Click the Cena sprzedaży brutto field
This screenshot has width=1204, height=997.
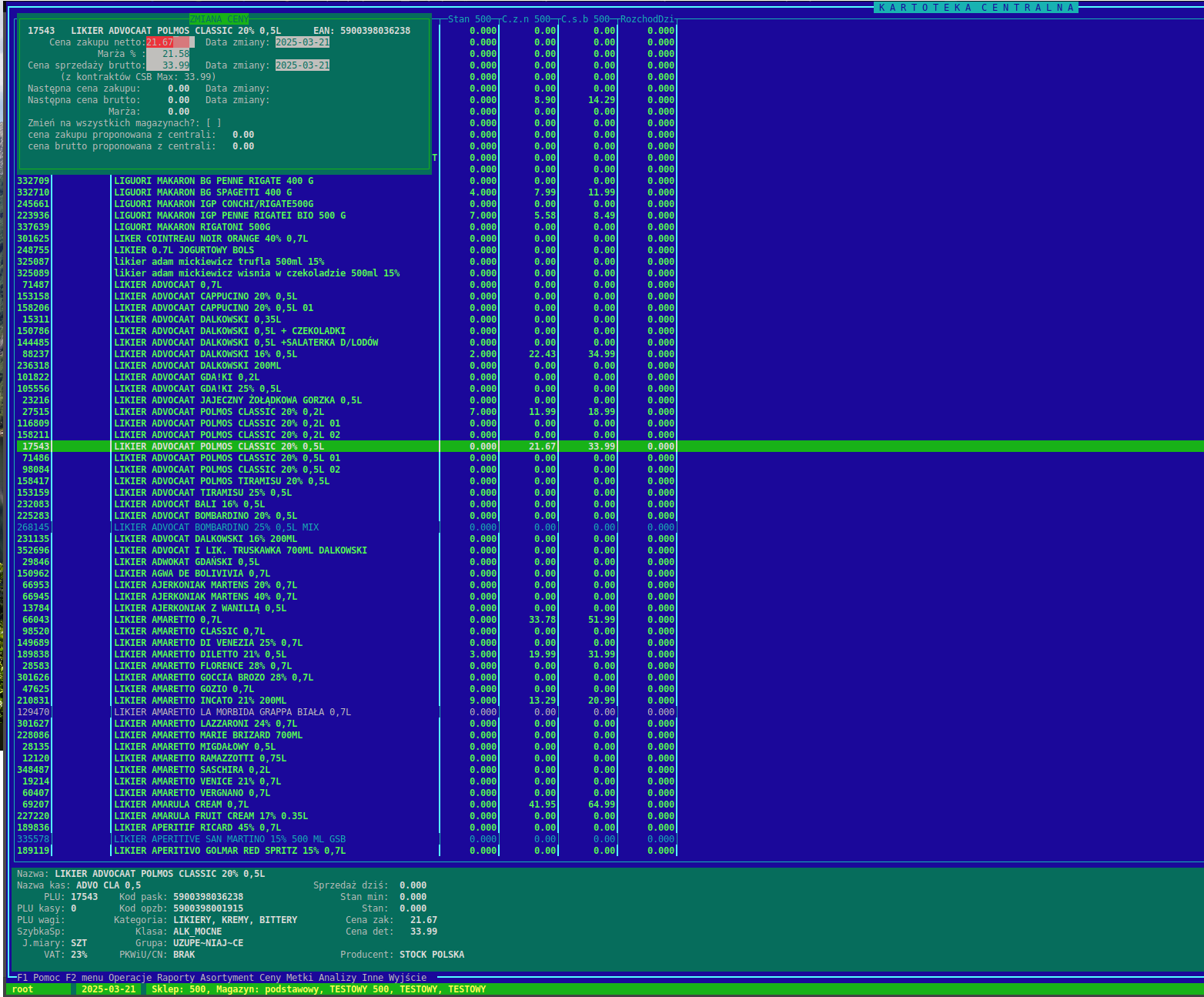tap(168, 65)
